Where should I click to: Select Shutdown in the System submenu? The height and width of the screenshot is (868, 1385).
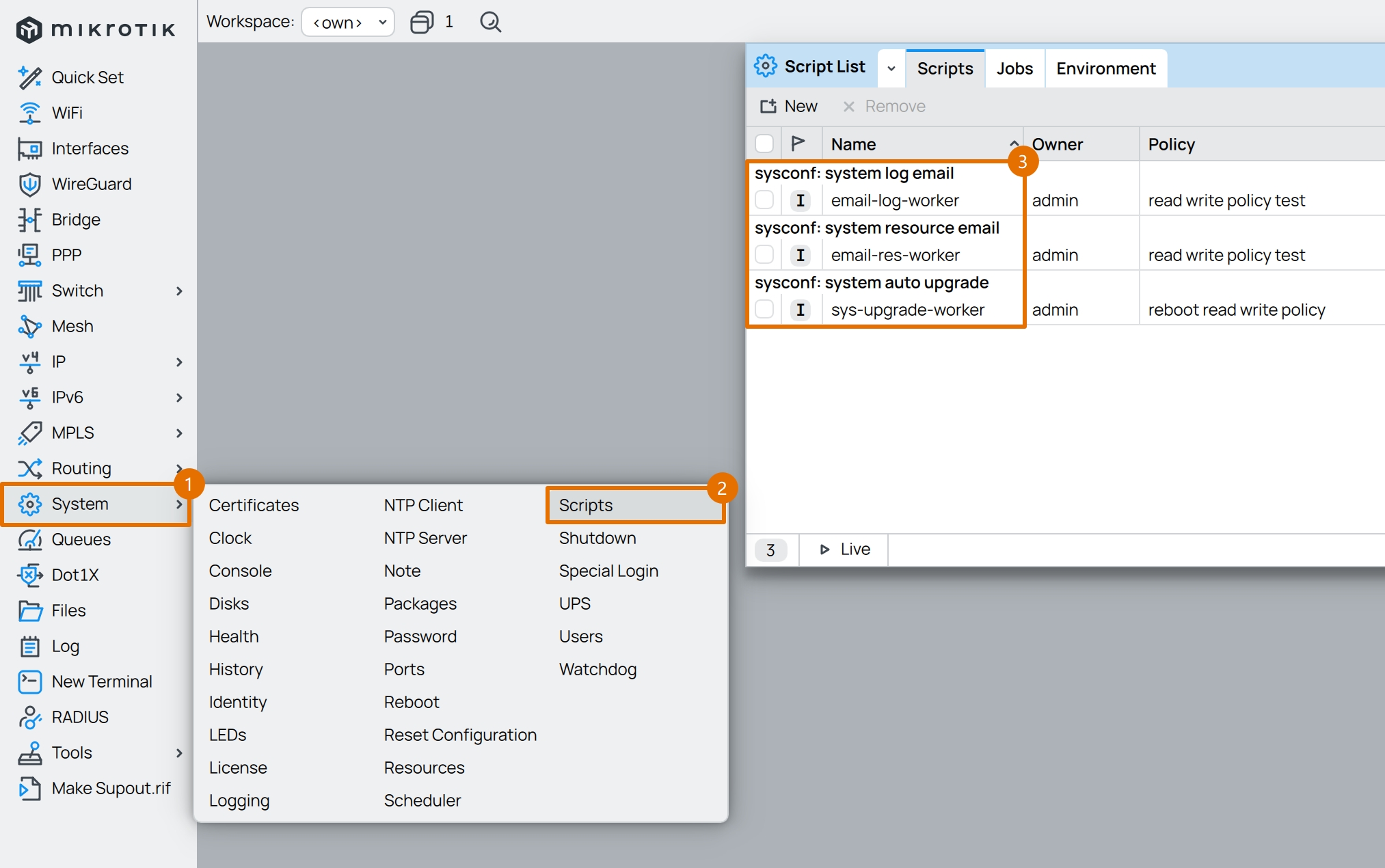pos(597,538)
